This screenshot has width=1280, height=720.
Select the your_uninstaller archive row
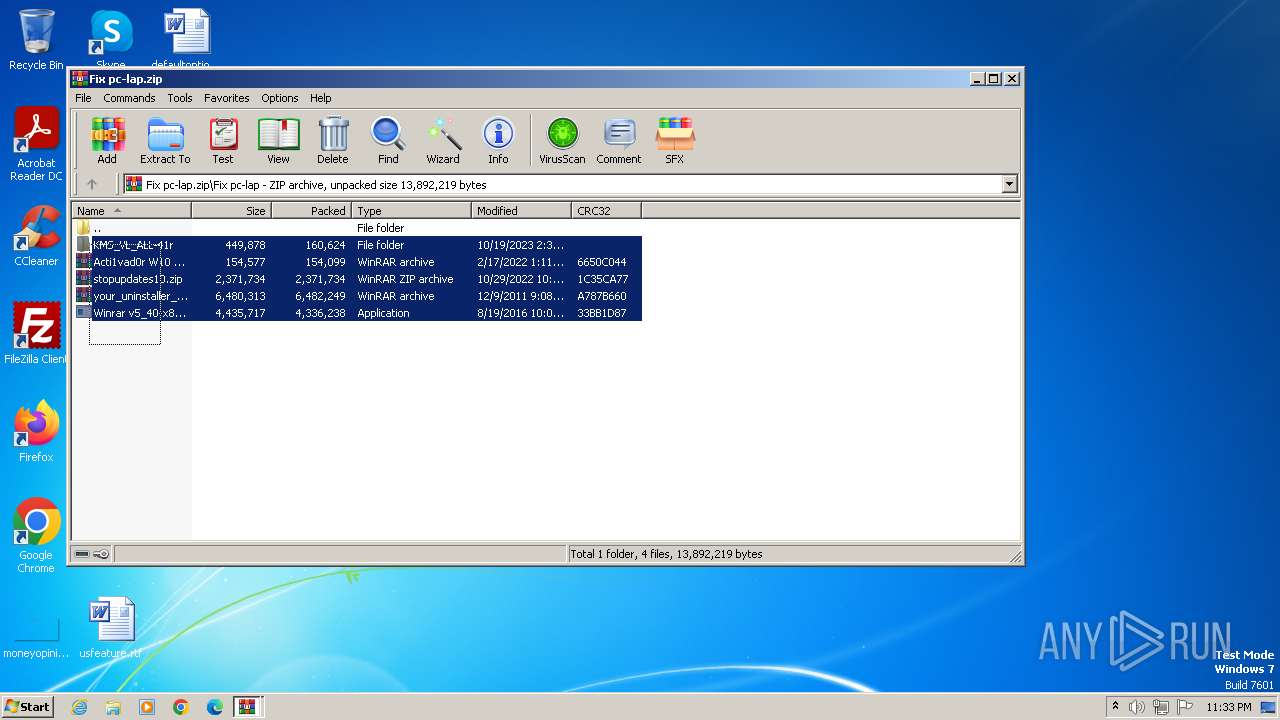click(358, 296)
